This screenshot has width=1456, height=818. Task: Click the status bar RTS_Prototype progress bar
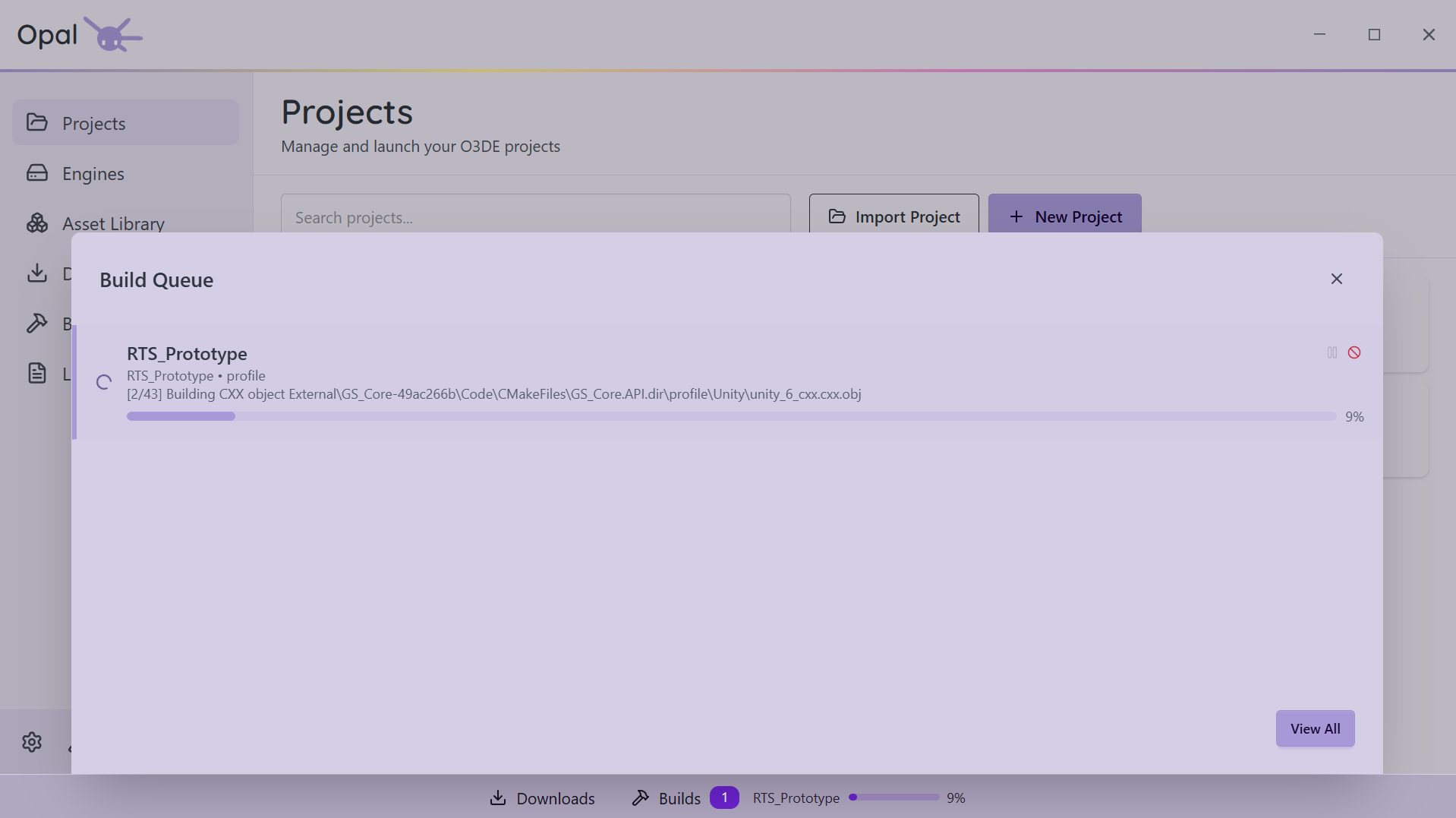[895, 797]
